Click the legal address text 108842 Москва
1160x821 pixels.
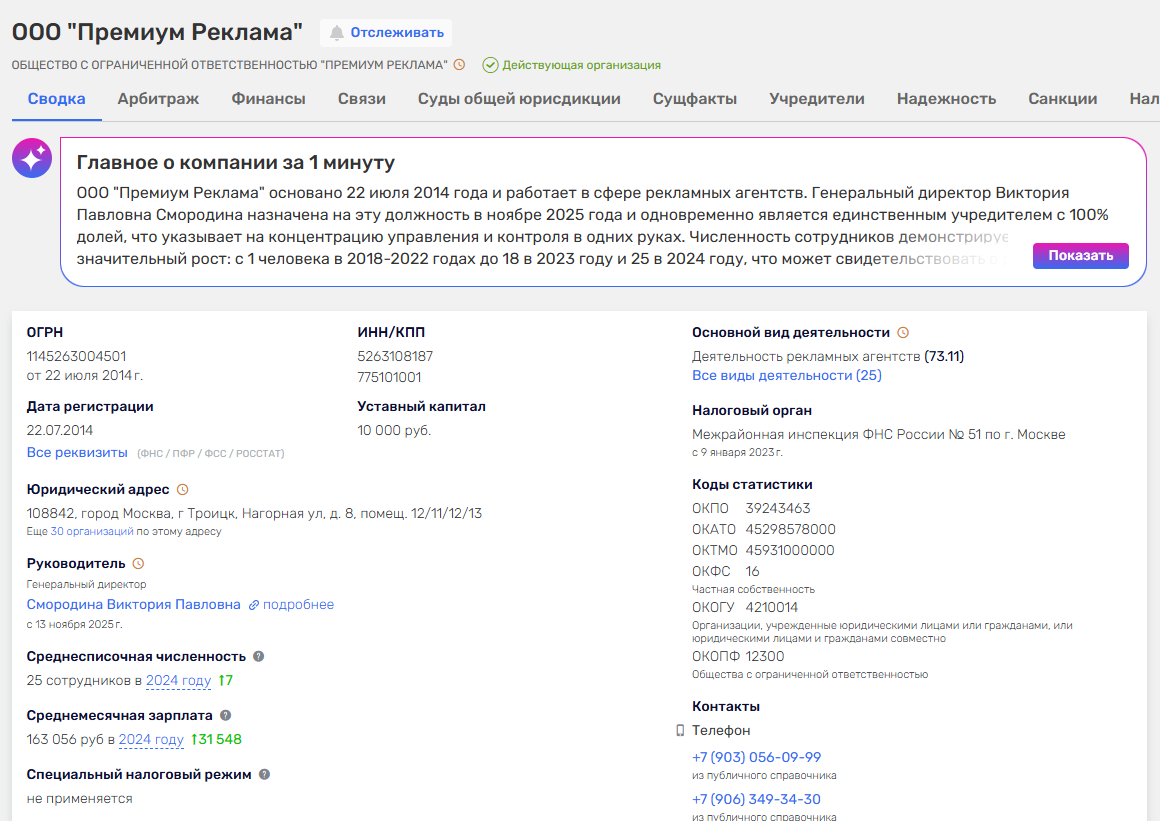click(x=254, y=513)
